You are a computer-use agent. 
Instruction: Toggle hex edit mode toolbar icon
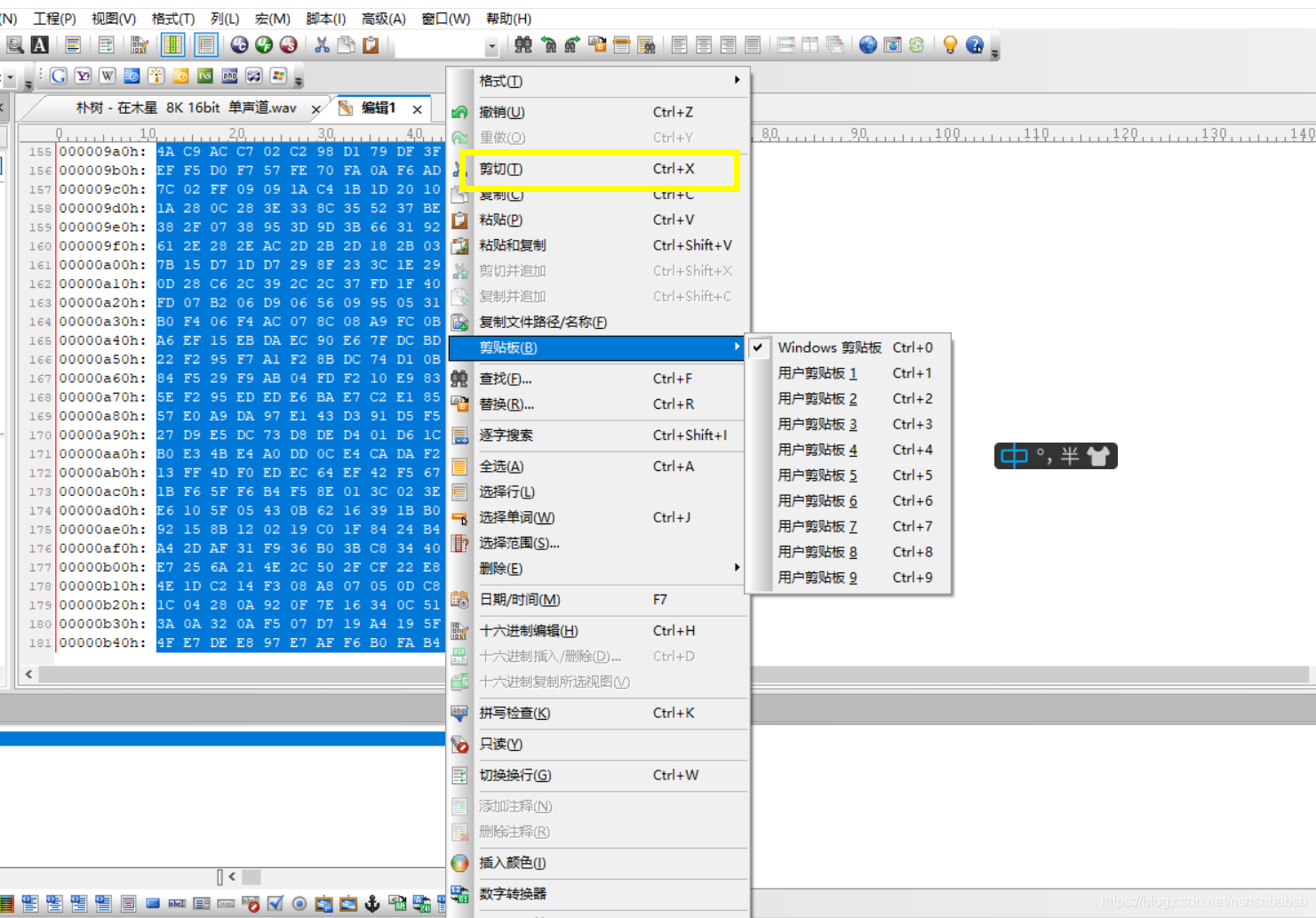click(140, 44)
